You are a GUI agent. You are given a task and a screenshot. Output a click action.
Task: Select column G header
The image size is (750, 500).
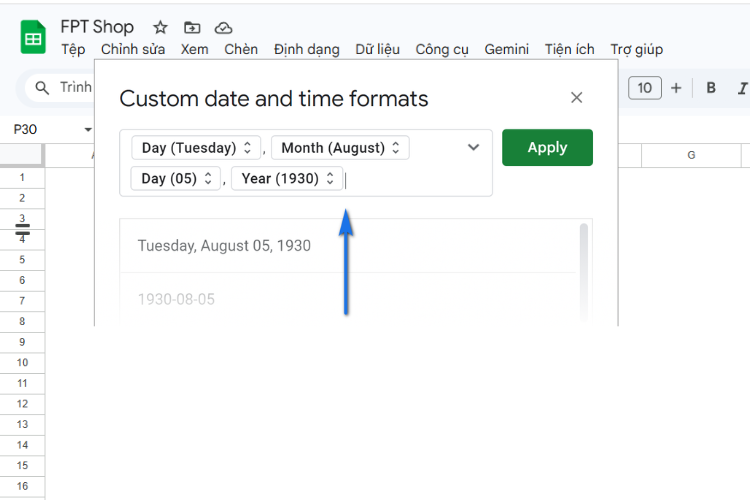click(x=691, y=155)
